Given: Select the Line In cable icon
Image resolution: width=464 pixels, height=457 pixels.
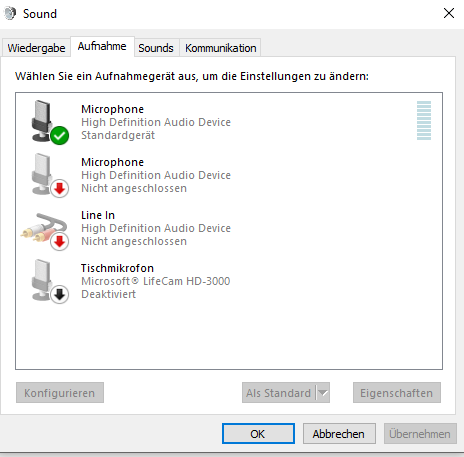Looking at the screenshot, I should (x=45, y=231).
